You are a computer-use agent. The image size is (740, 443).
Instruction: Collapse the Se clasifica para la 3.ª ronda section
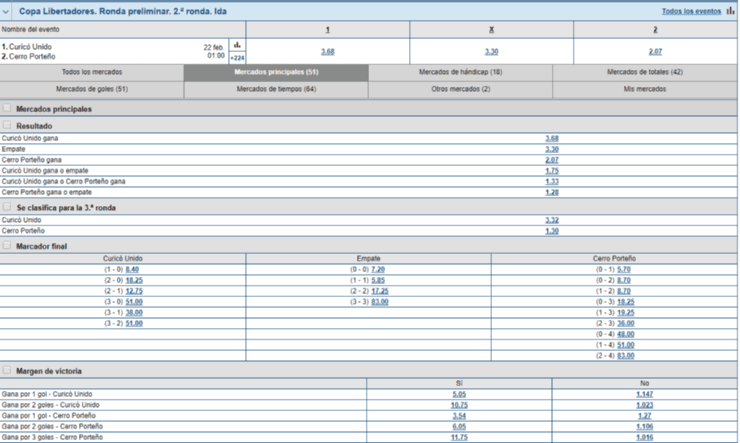[8, 207]
